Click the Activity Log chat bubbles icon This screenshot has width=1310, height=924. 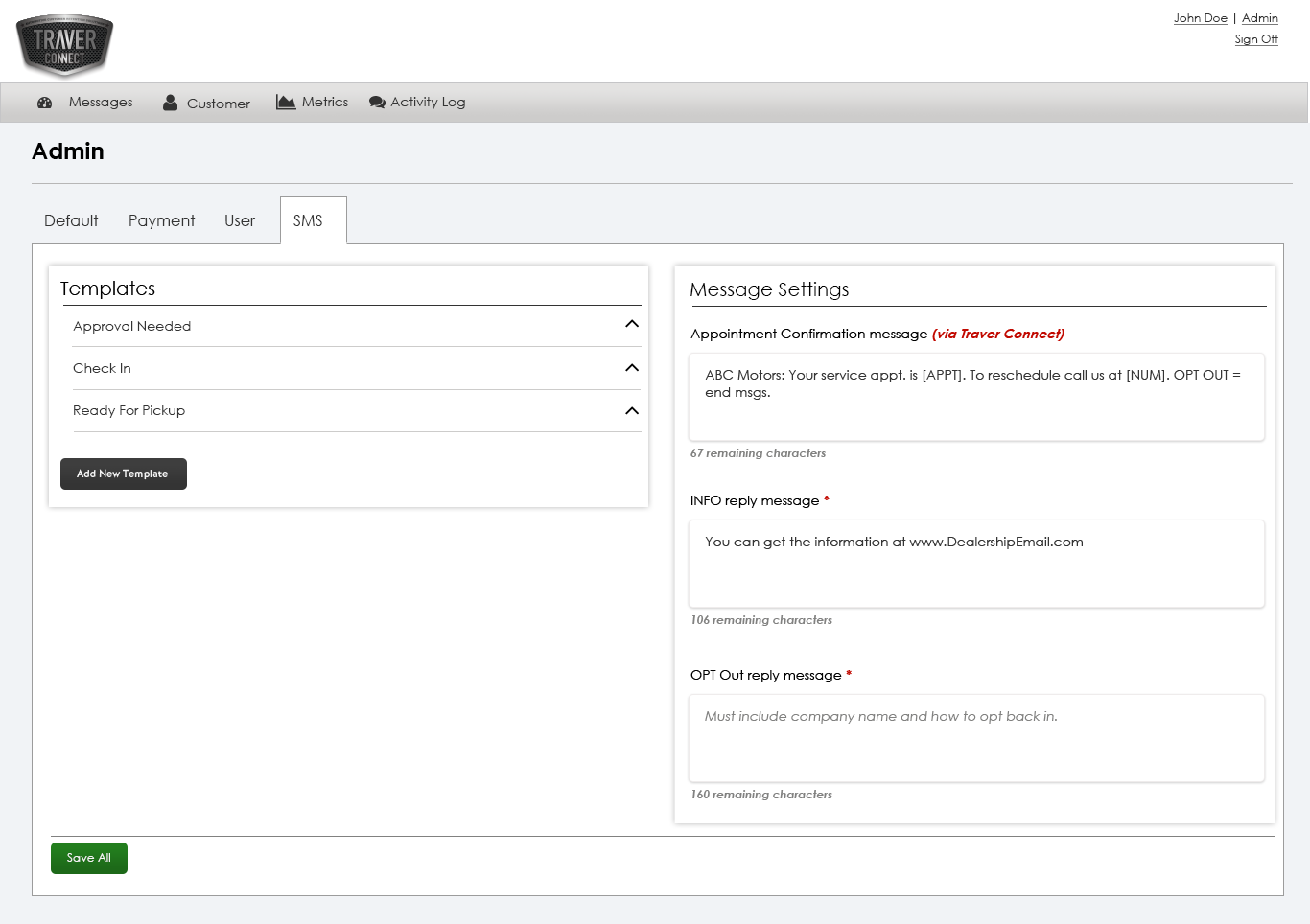[377, 103]
